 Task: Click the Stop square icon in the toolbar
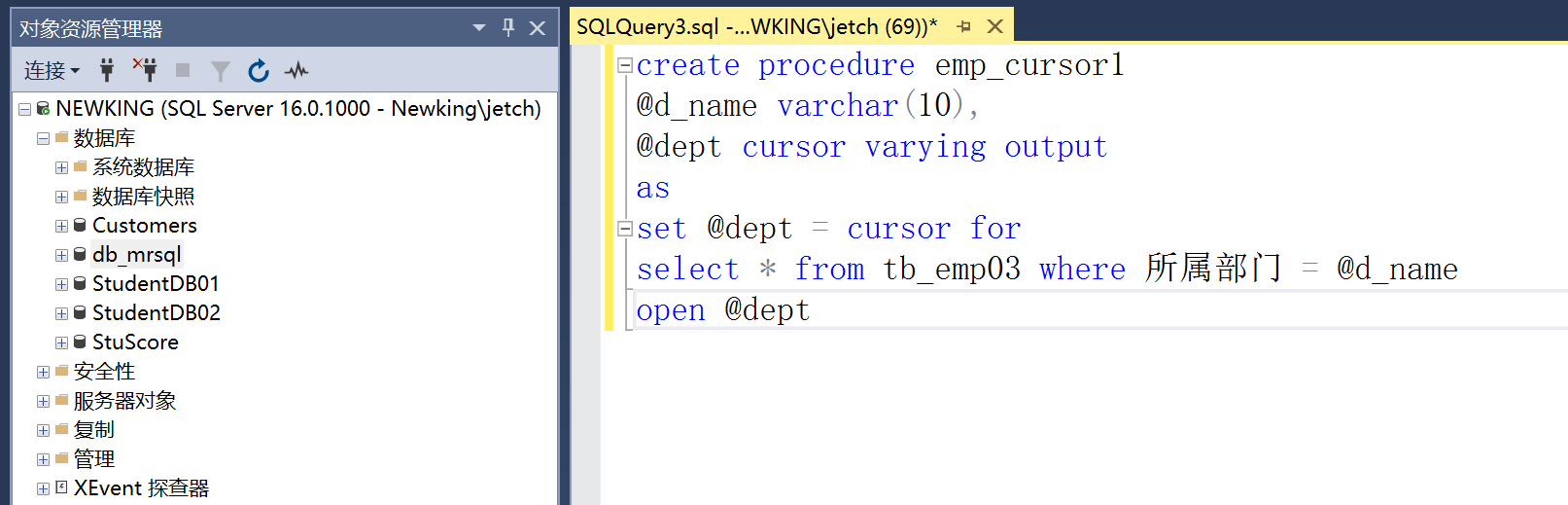point(183,70)
